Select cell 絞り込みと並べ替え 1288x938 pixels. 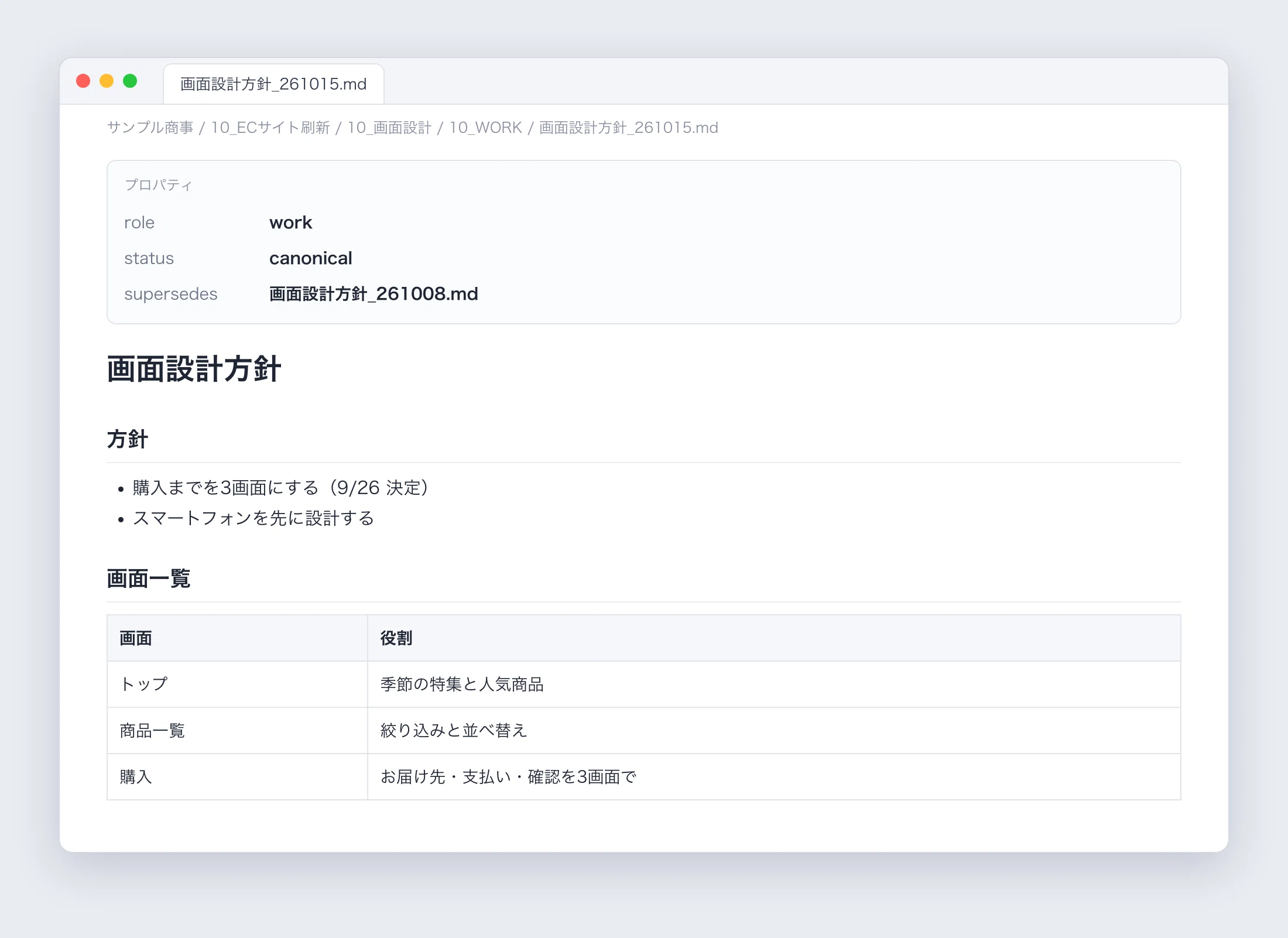click(x=774, y=731)
